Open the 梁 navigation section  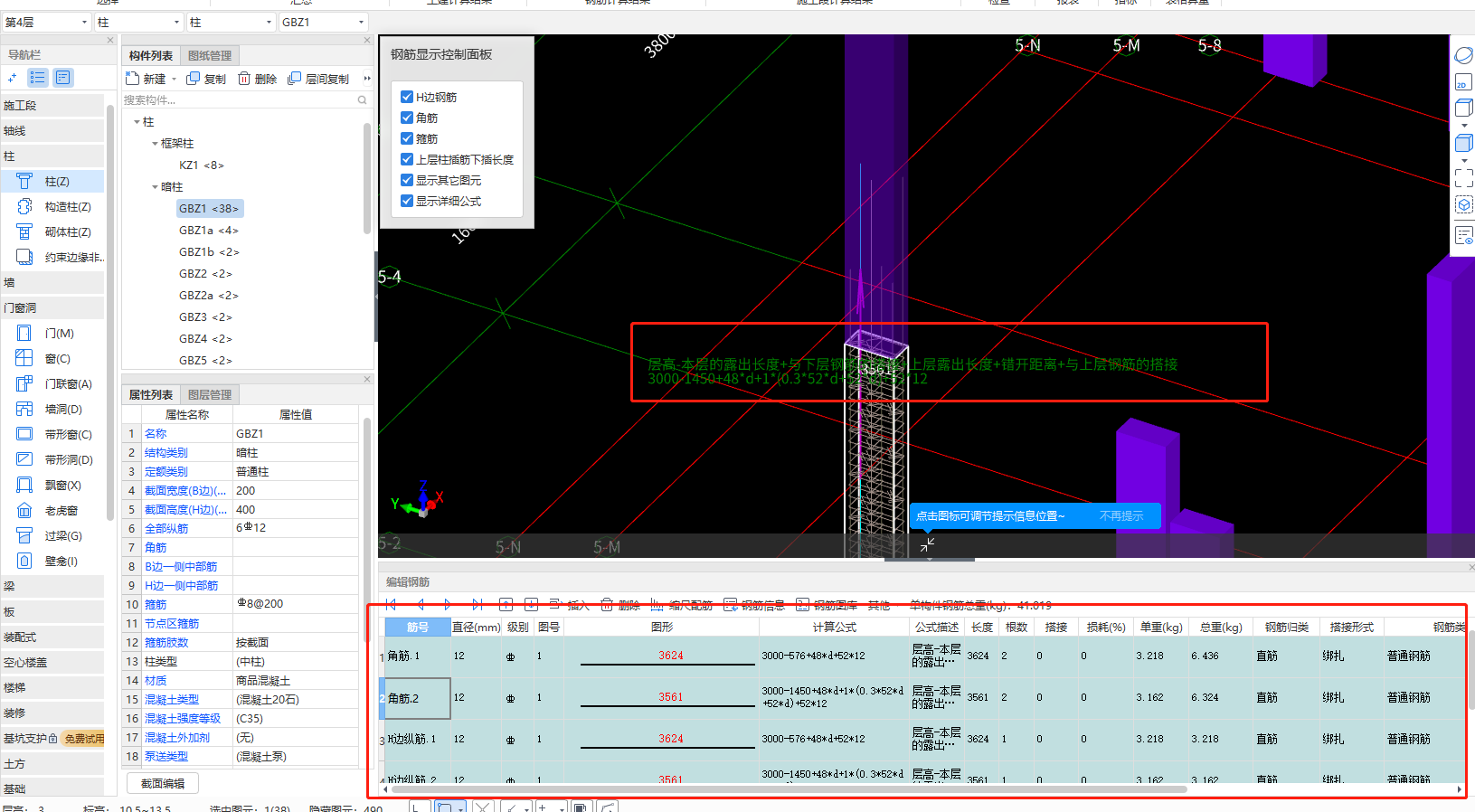pos(52,586)
